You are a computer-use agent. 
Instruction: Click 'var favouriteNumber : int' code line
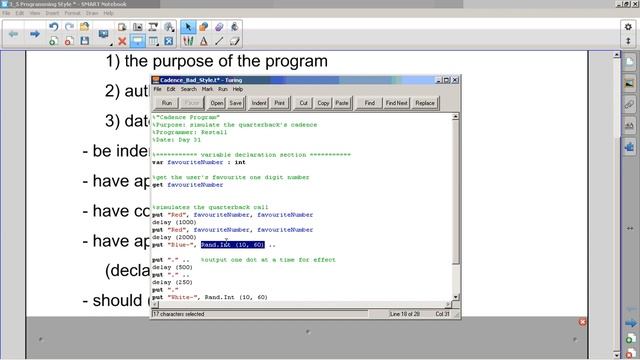[x=199, y=162]
